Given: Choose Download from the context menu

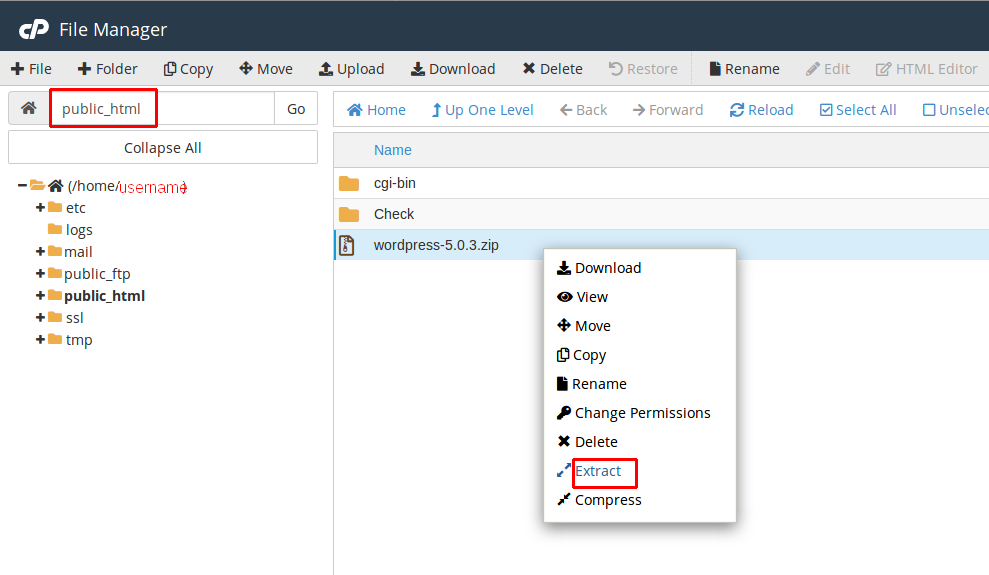Looking at the screenshot, I should [x=599, y=268].
